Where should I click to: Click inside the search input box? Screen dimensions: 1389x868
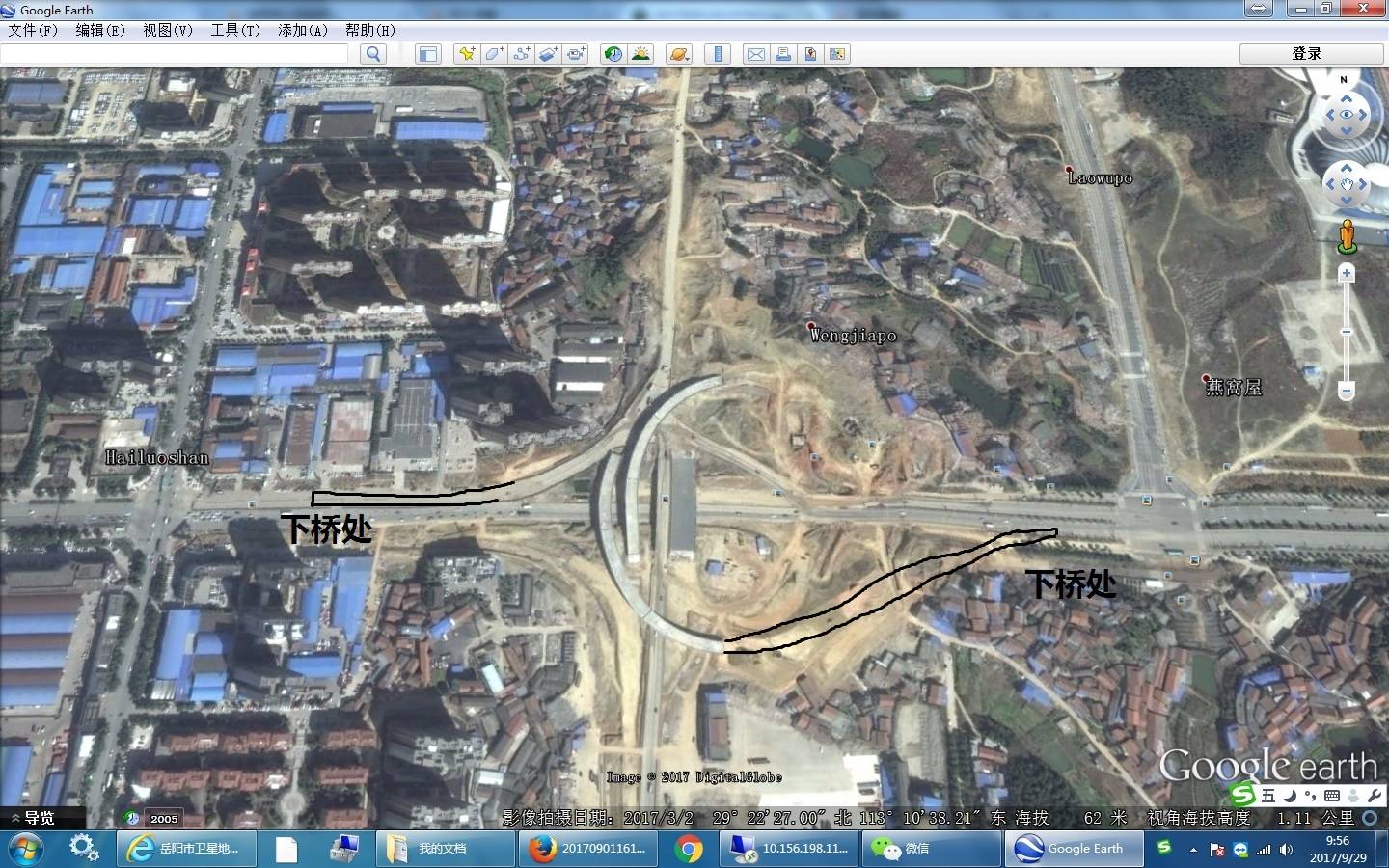(174, 54)
